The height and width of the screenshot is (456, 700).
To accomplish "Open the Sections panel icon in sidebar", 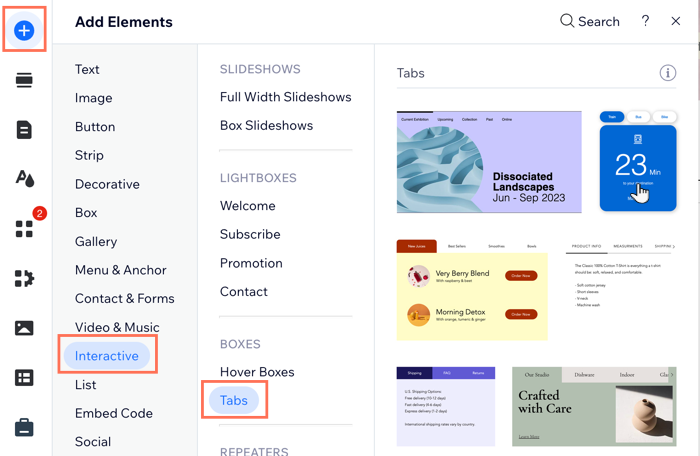I will [24, 80].
